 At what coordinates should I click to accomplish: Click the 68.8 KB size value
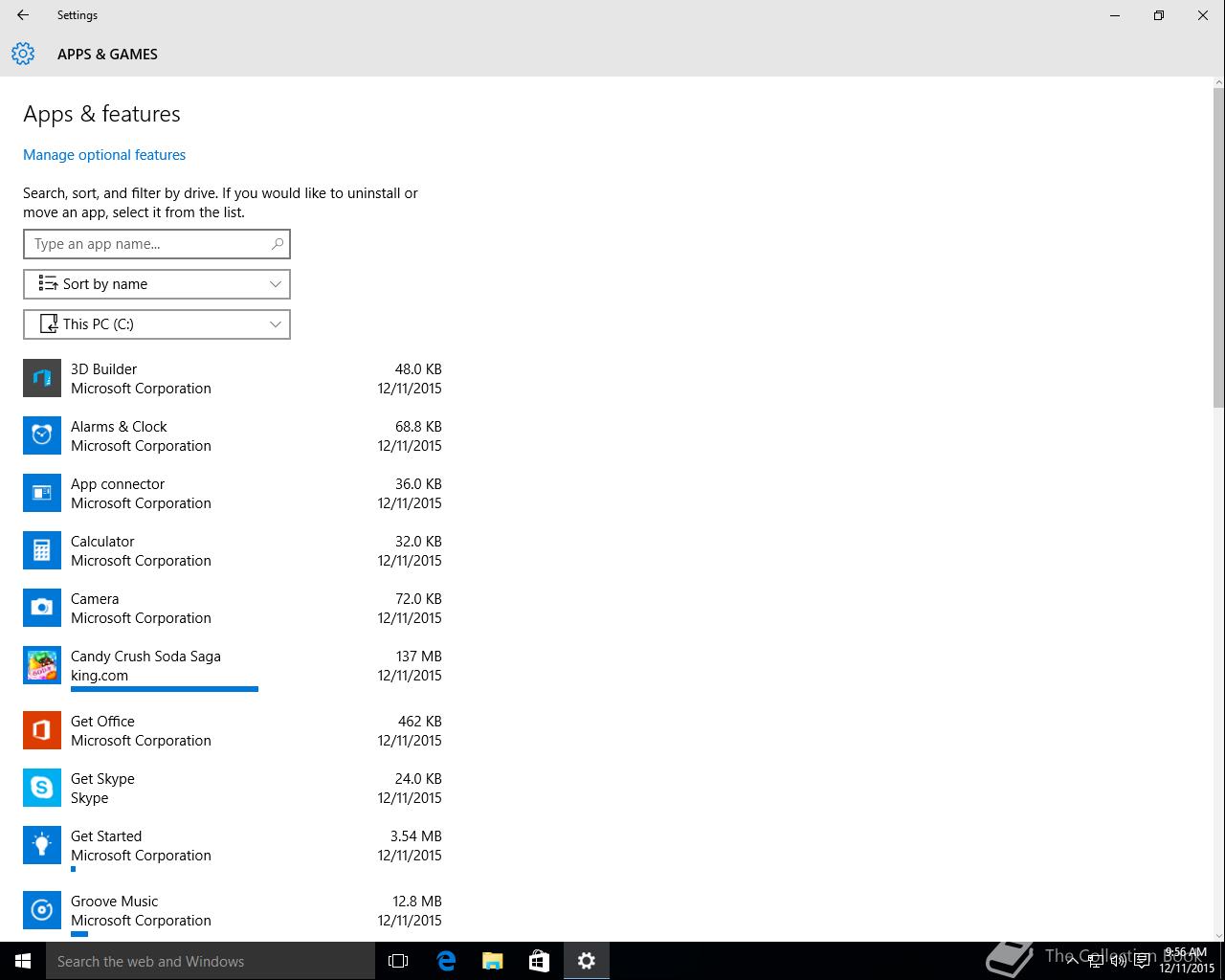(x=418, y=427)
